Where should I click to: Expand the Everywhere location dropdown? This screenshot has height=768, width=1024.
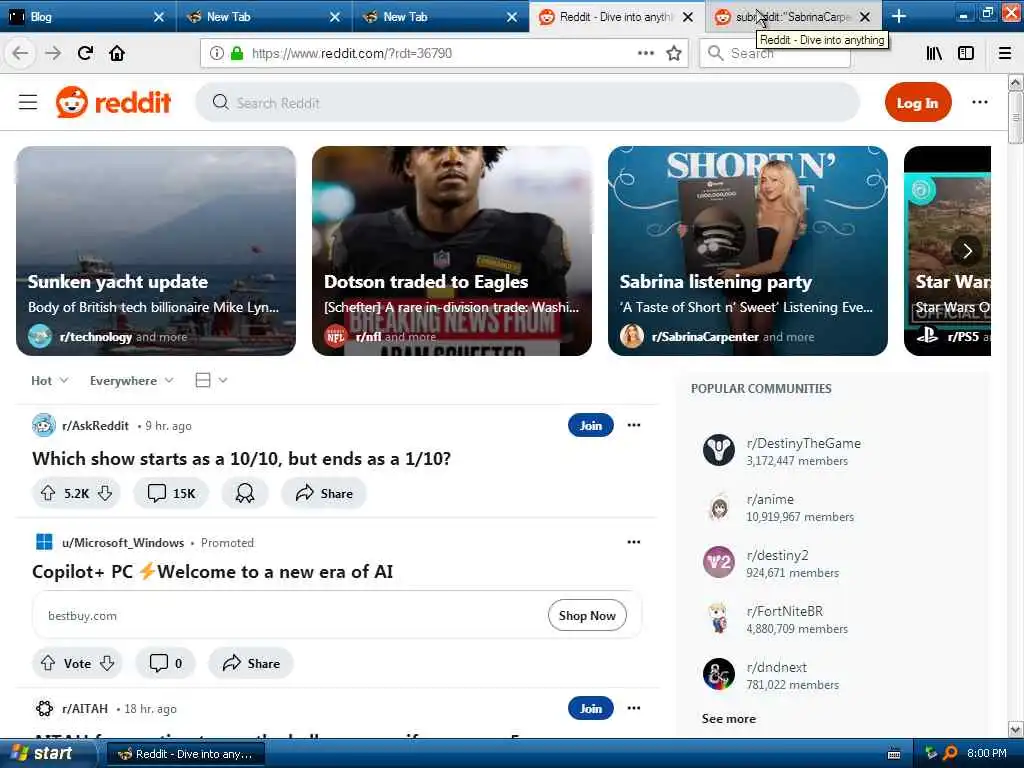click(x=131, y=380)
